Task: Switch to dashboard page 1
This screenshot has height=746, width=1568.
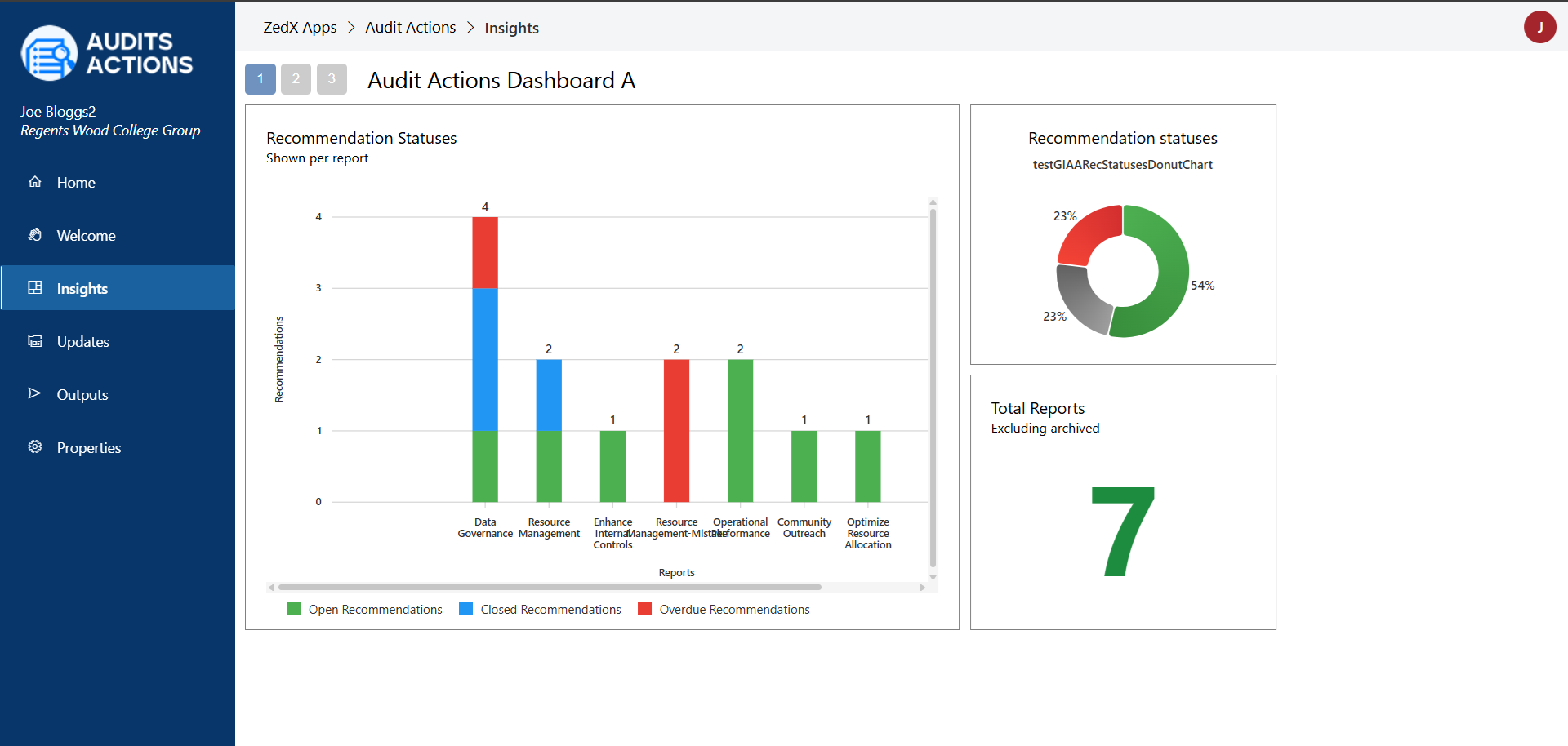Action: click(261, 79)
